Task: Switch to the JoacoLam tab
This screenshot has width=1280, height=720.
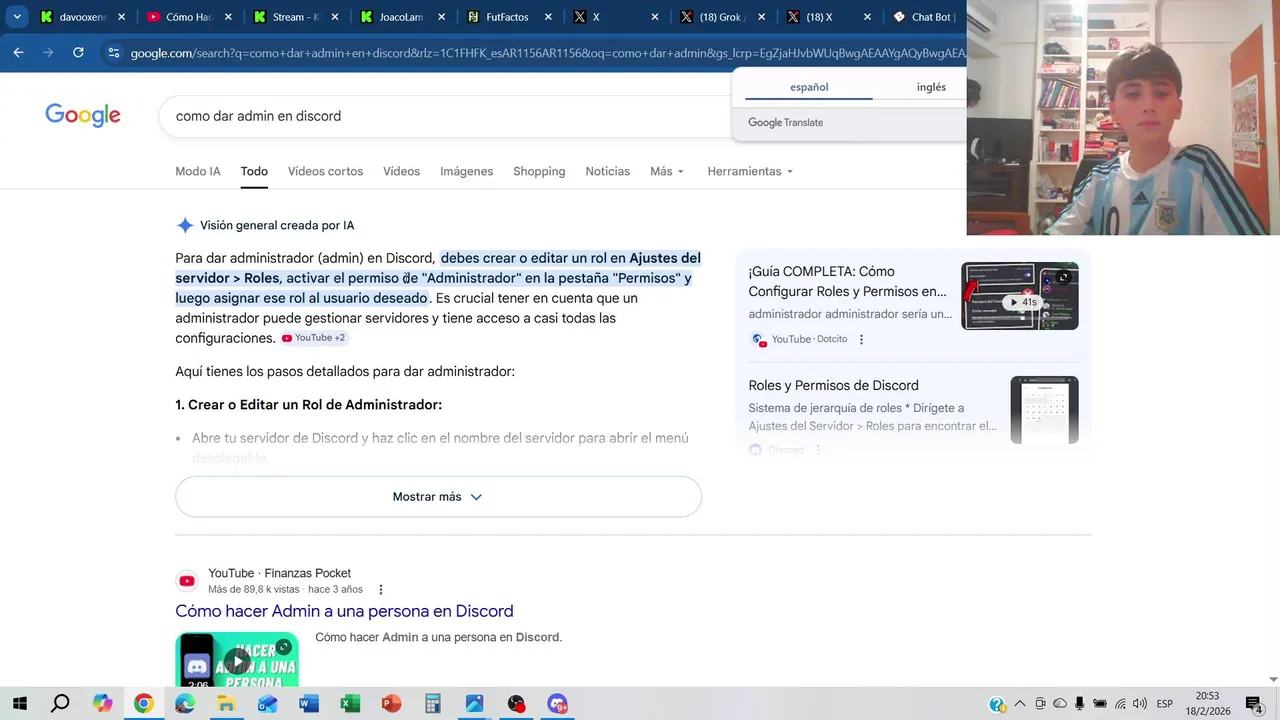Action: pos(402,17)
